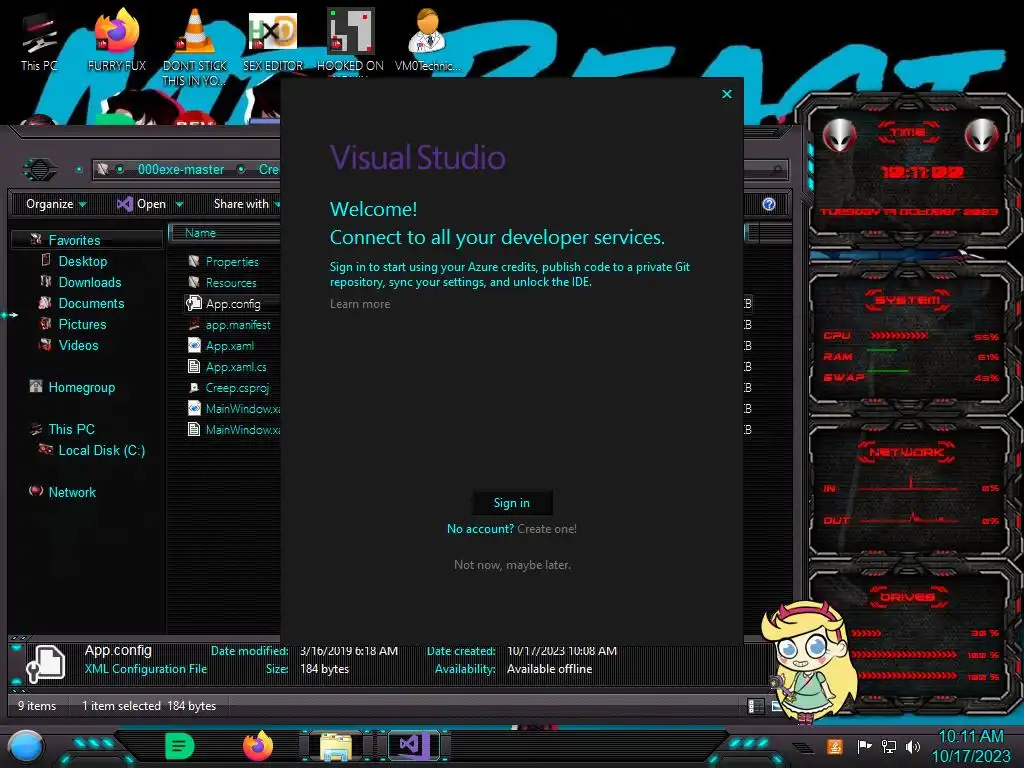Image resolution: width=1024 pixels, height=768 pixels.
Task: Open VM0Technic desktop shortcut
Action: tap(428, 42)
